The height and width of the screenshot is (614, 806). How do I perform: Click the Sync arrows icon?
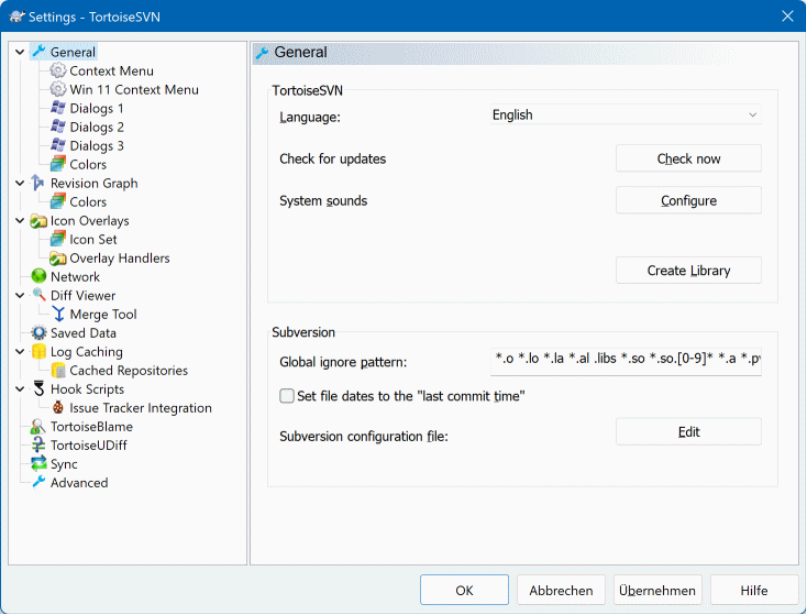(39, 464)
